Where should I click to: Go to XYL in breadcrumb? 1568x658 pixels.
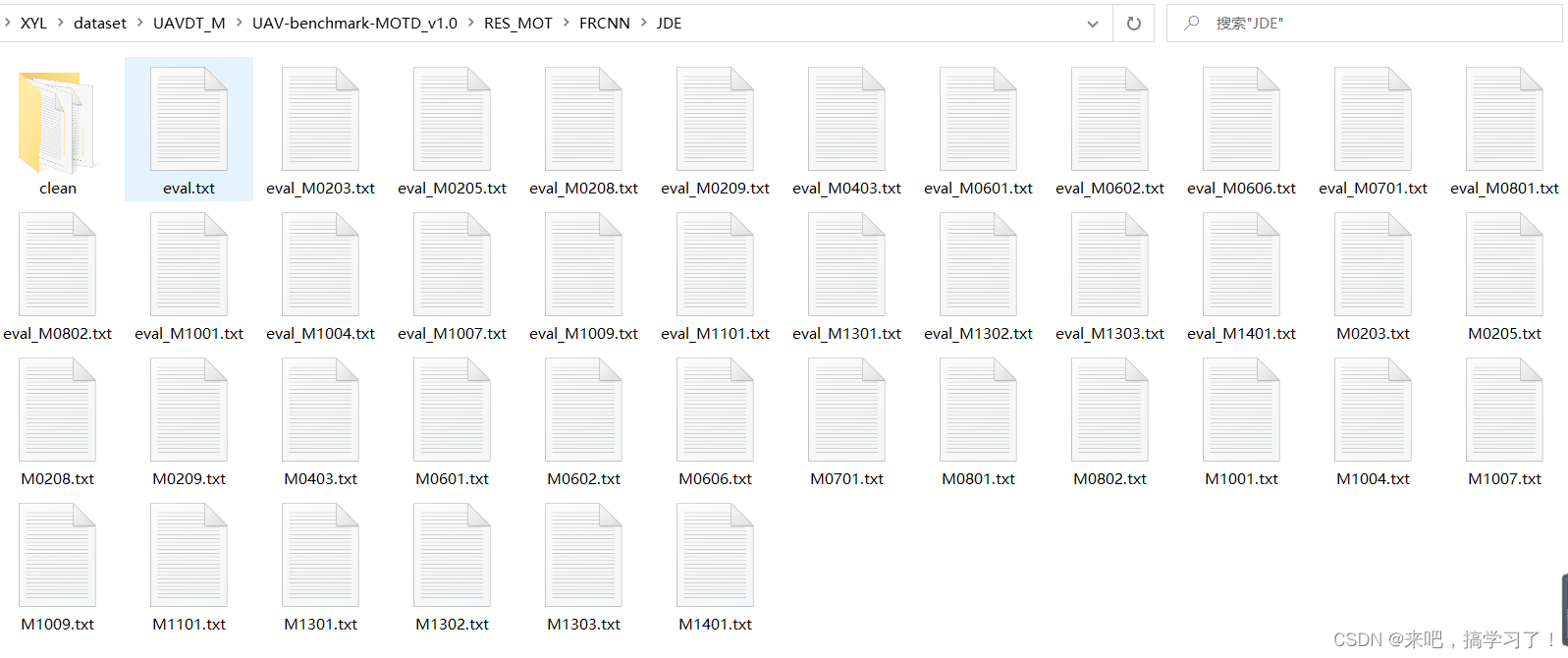click(33, 23)
